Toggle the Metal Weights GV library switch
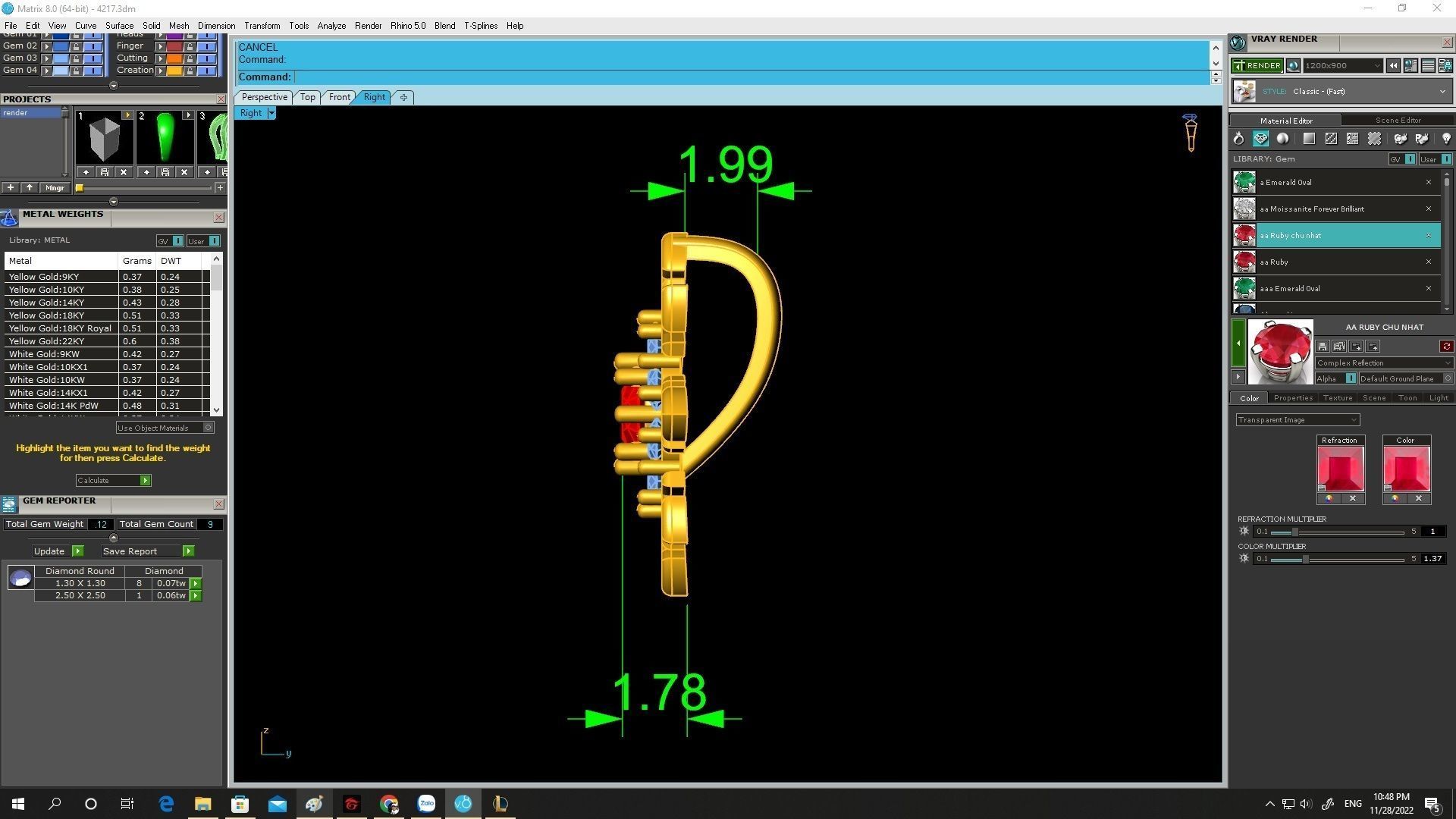Viewport: 1456px width, 819px height. pyautogui.click(x=177, y=241)
